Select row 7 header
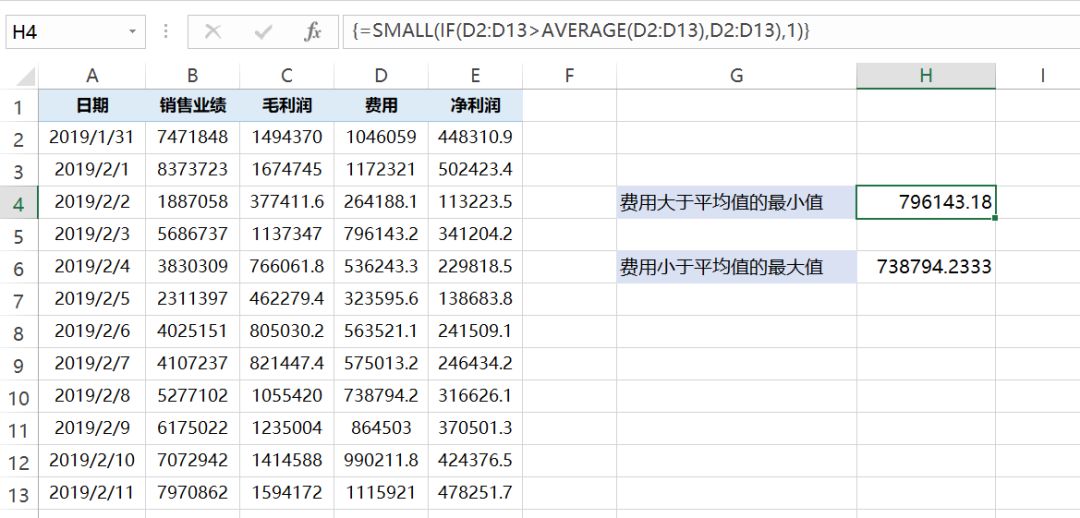This screenshot has width=1080, height=518. (x=19, y=300)
